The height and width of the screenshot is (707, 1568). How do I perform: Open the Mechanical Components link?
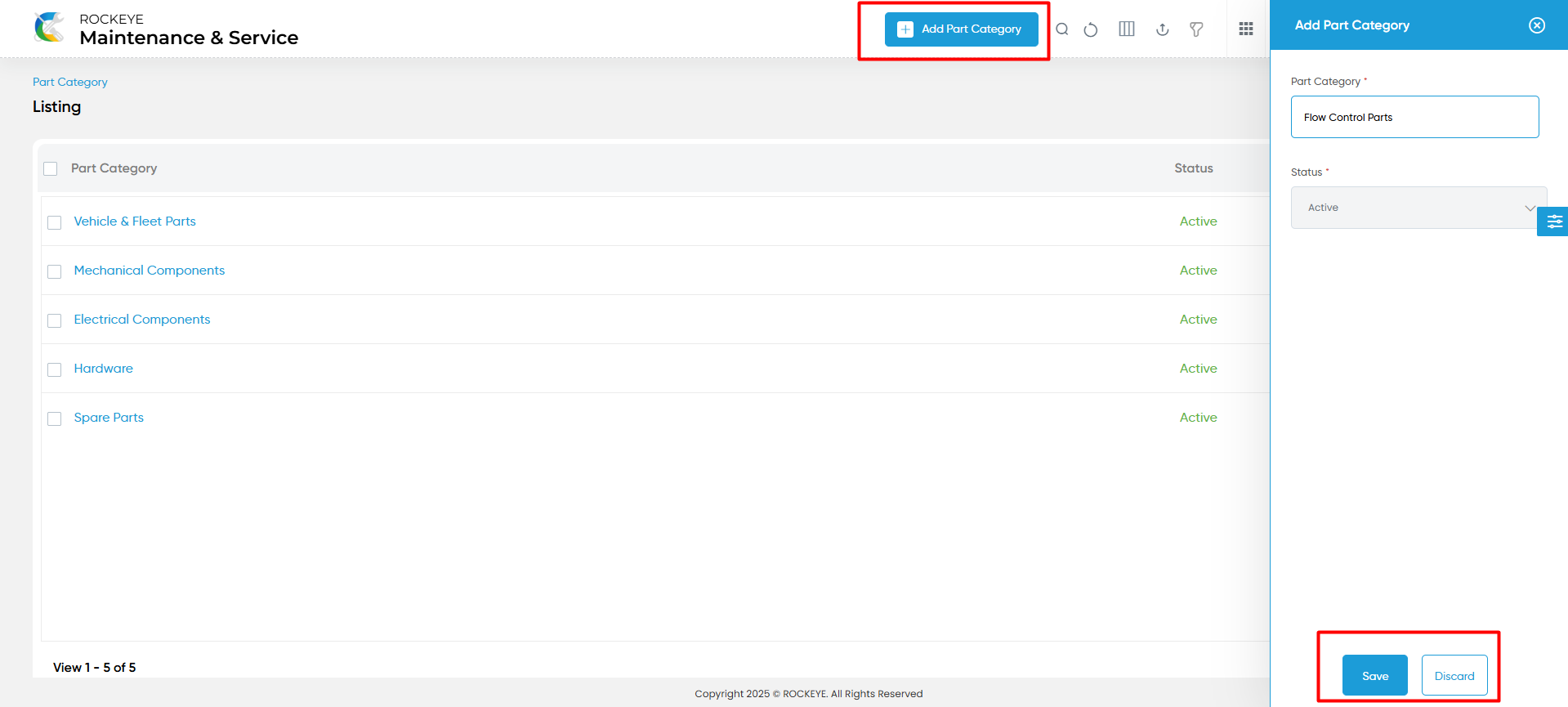click(150, 271)
